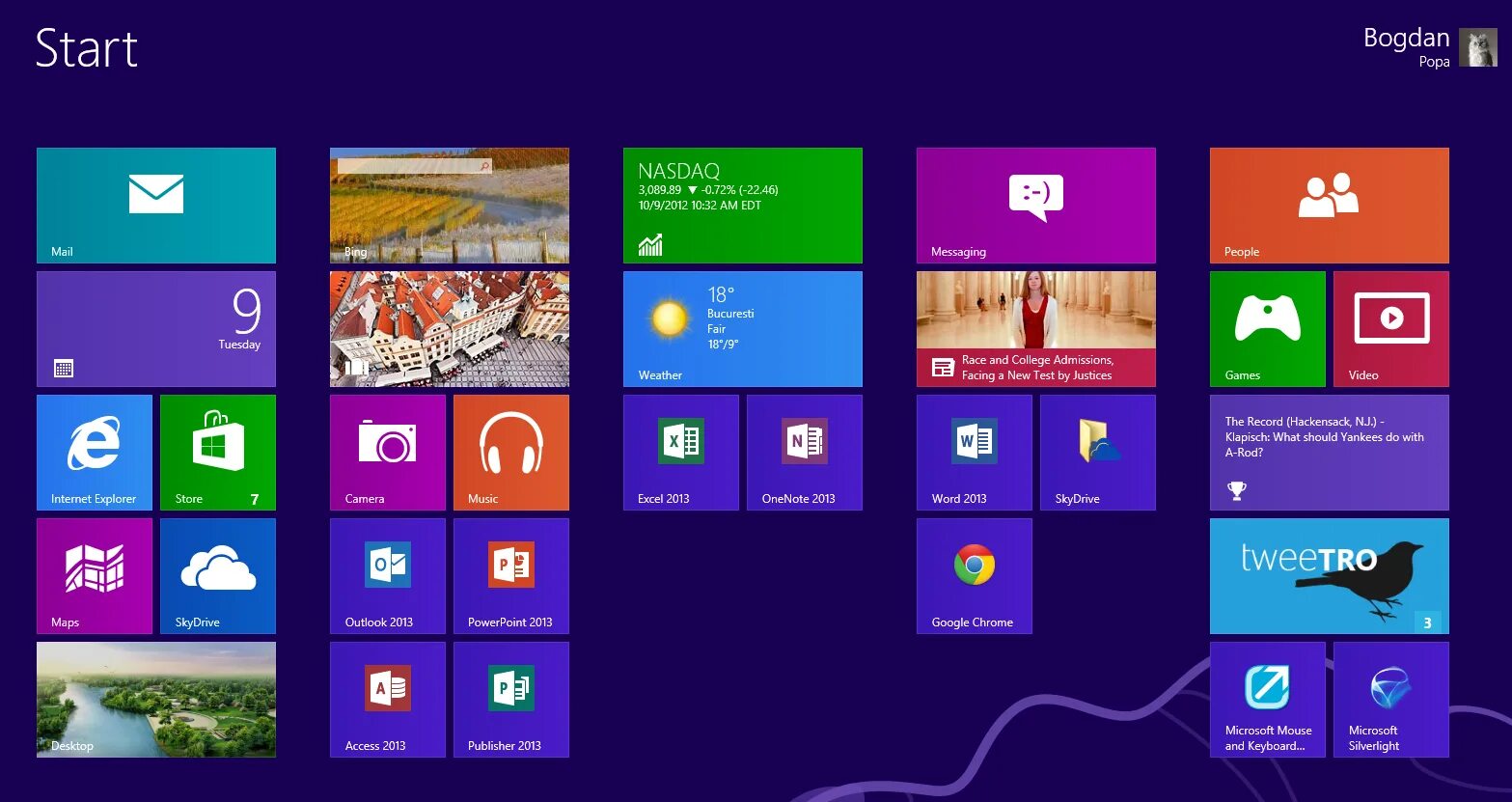Launch Access 2013

click(388, 700)
